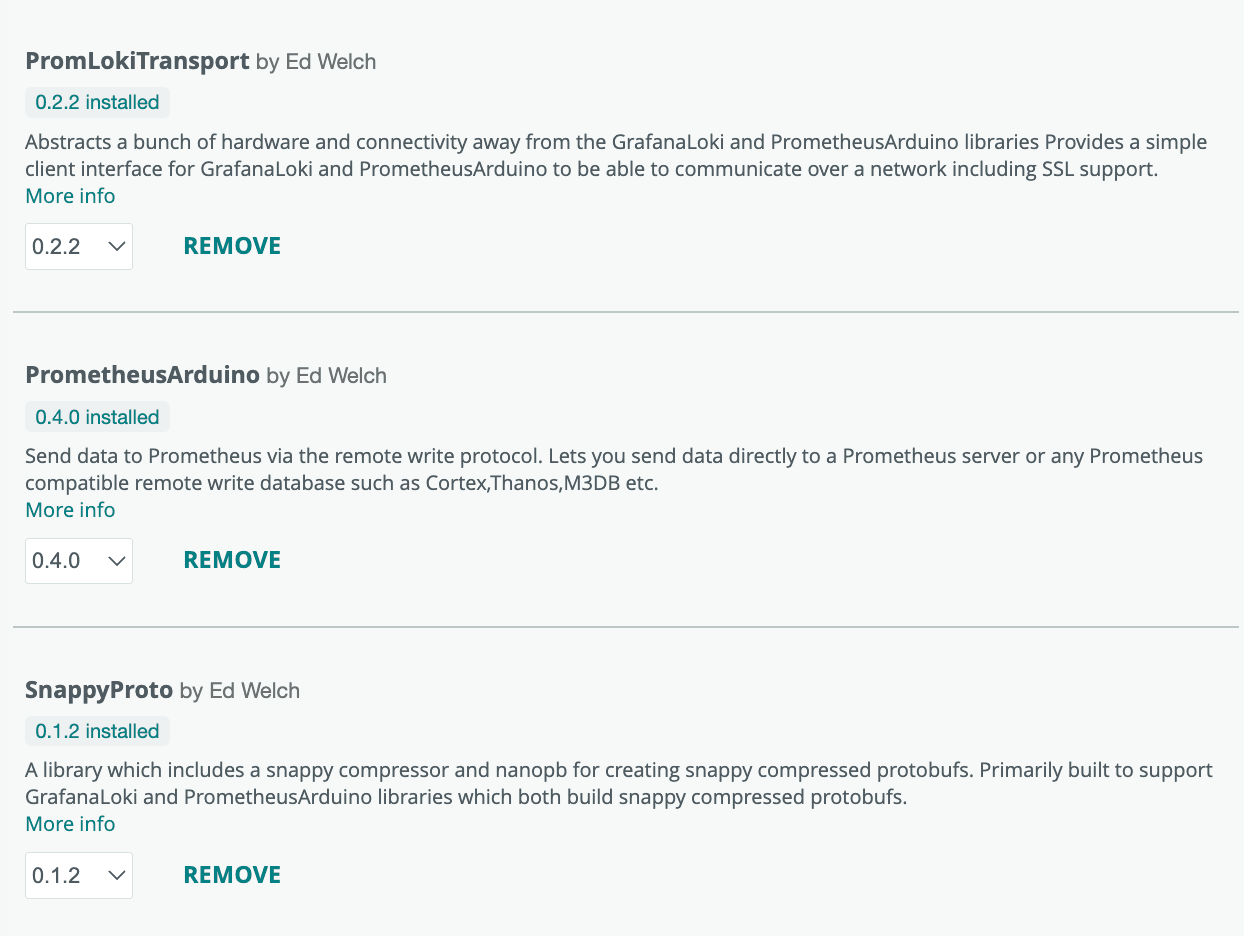The width and height of the screenshot is (1244, 936).
Task: Expand the SnappyProto version dropdown
Action: click(x=78, y=874)
